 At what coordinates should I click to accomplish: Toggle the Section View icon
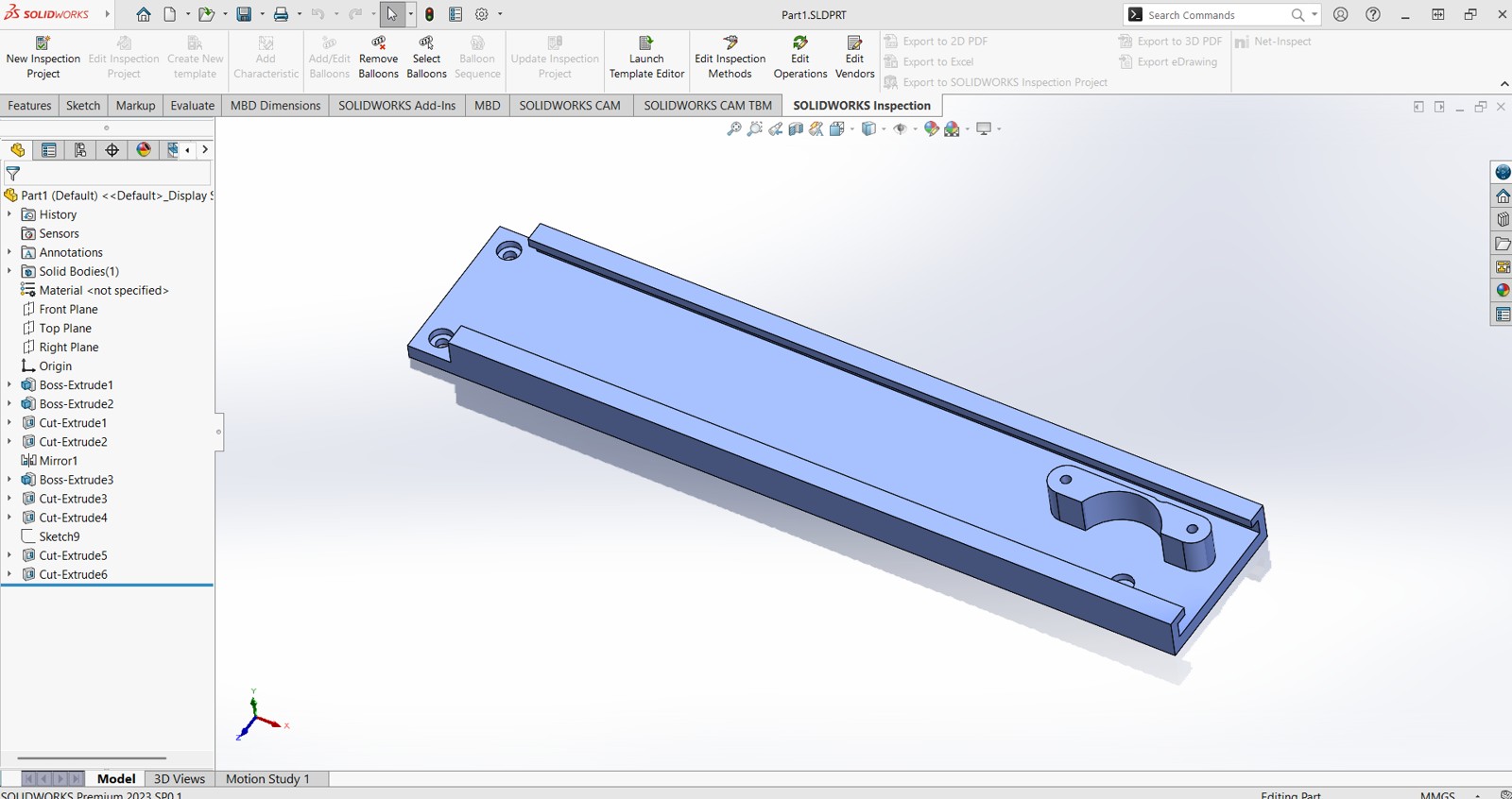coord(796,128)
